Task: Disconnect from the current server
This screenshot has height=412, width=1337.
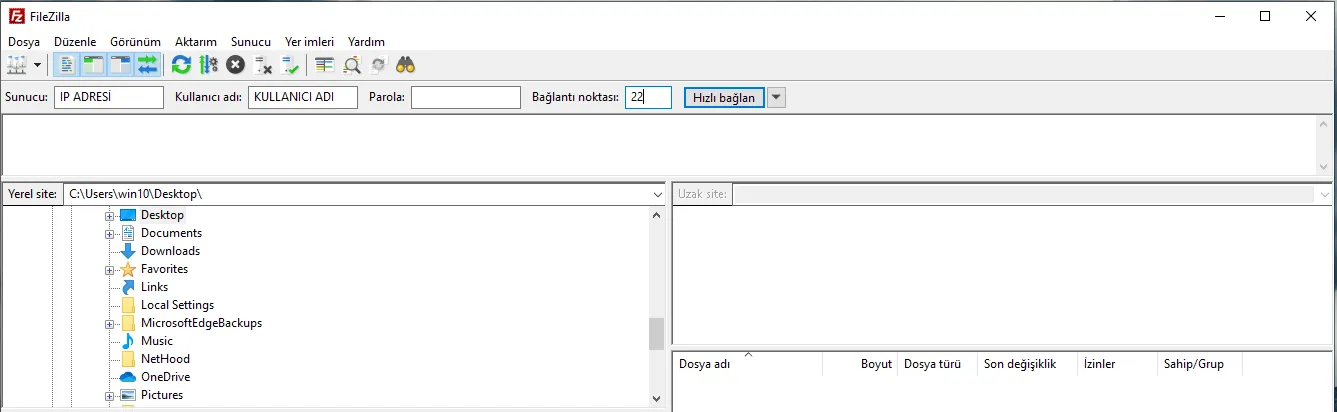Action: coord(263,65)
